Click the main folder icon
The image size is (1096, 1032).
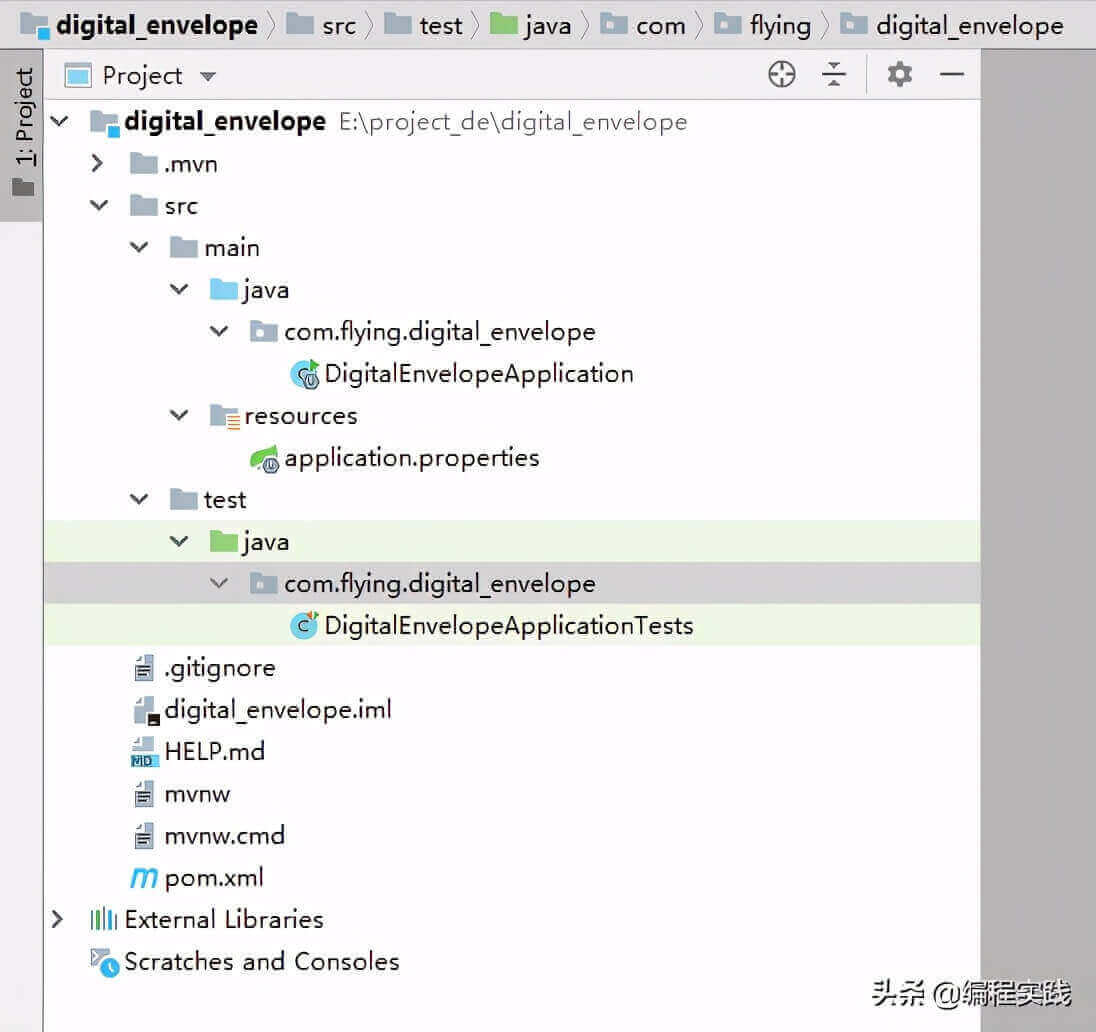[184, 247]
